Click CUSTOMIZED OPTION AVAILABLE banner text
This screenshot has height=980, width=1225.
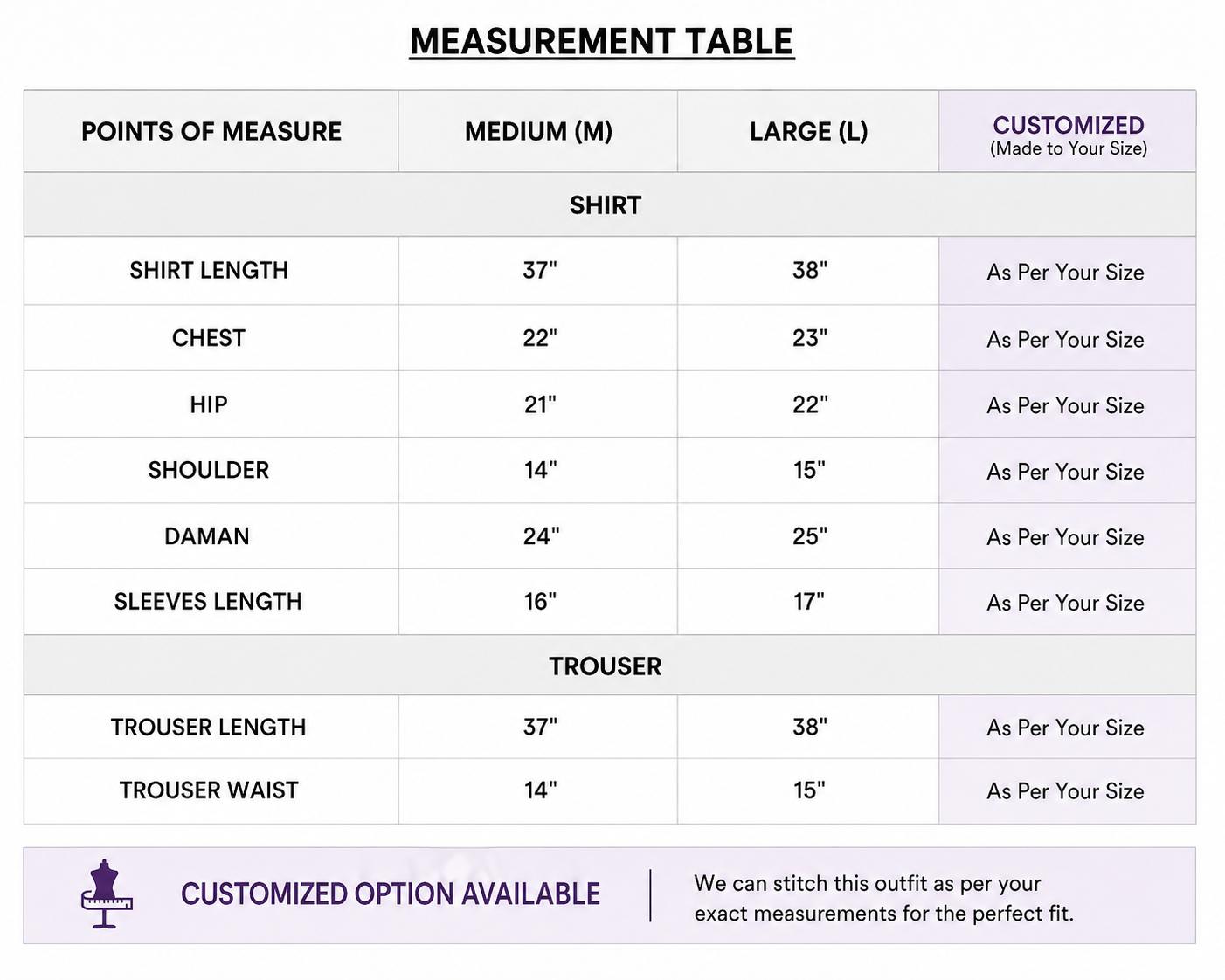(391, 894)
